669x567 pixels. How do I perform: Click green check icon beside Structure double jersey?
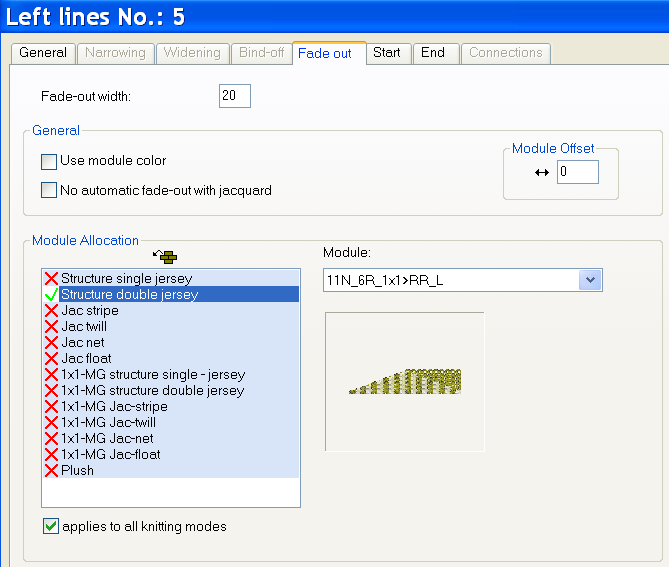click(x=51, y=294)
